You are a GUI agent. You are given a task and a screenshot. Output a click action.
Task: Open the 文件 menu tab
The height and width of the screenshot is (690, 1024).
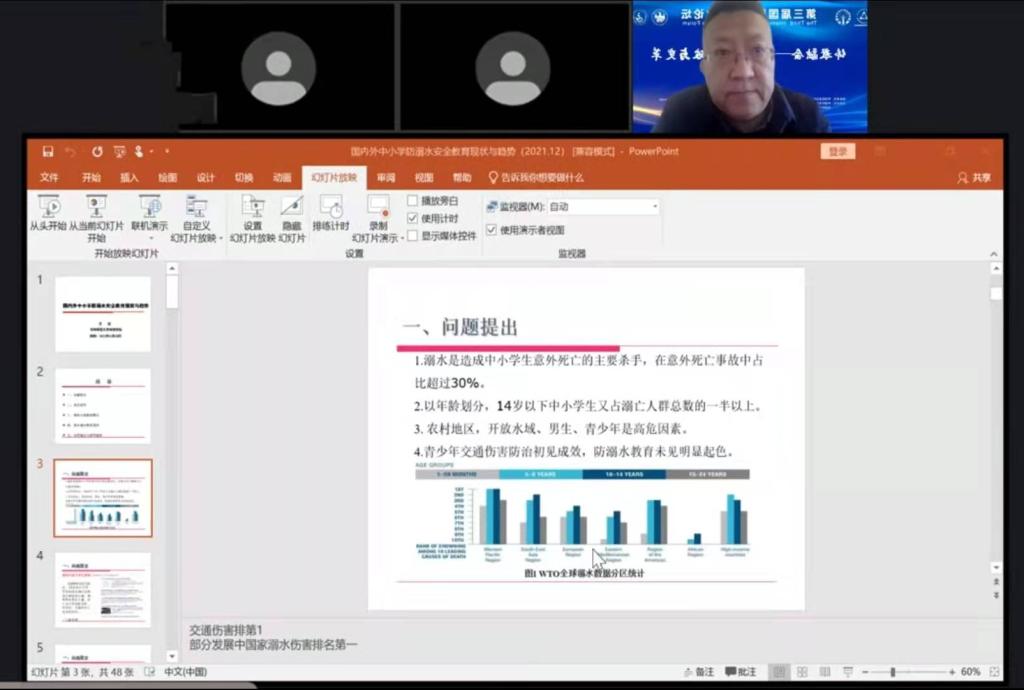click(x=49, y=178)
